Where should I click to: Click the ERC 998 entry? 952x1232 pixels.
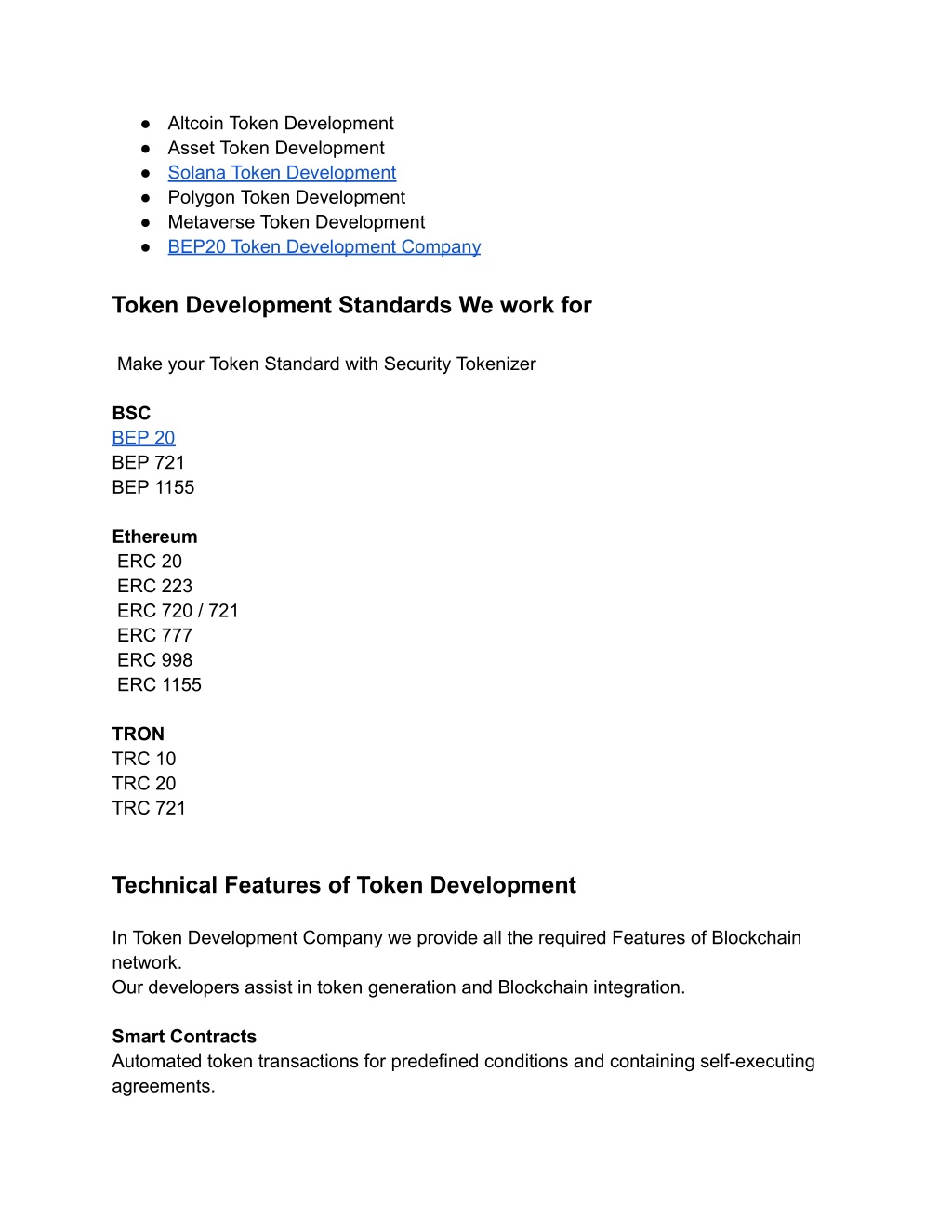pos(155,660)
